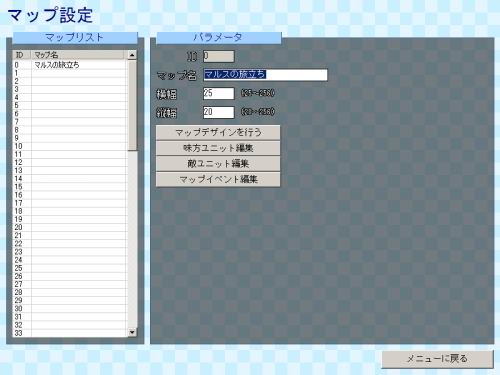Select map list row with ID 23
500x375 pixels.
point(70,252)
